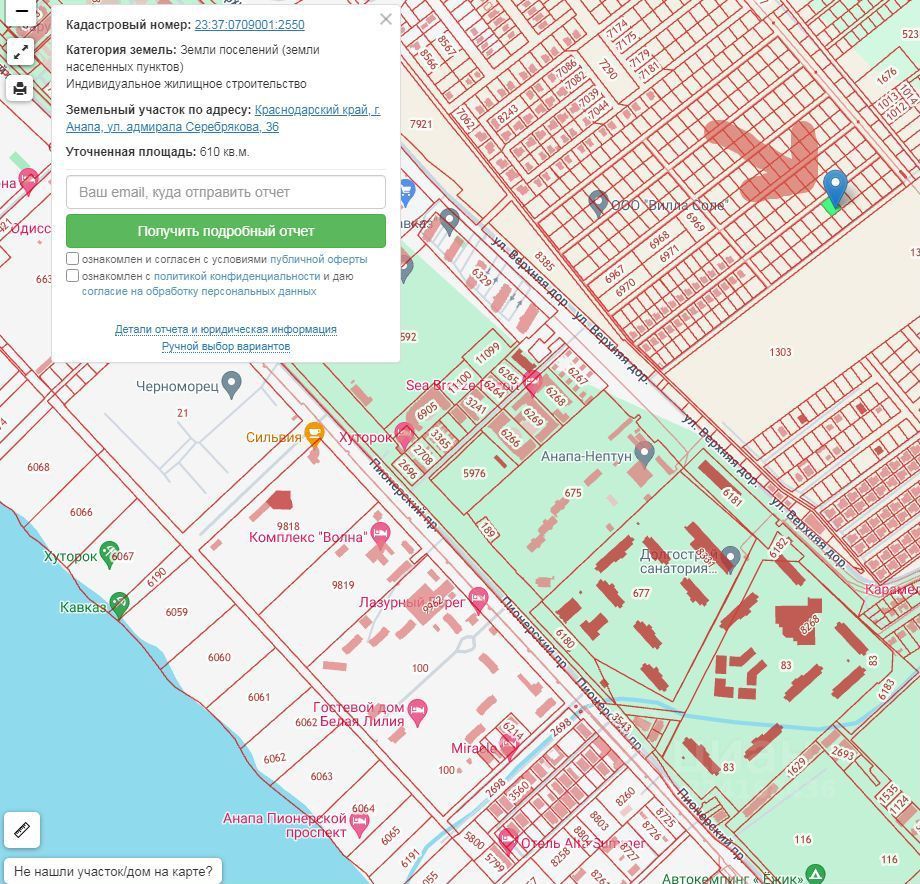
Task: Click the ООО "Вилла Соле" map pin
Action: pos(598,204)
